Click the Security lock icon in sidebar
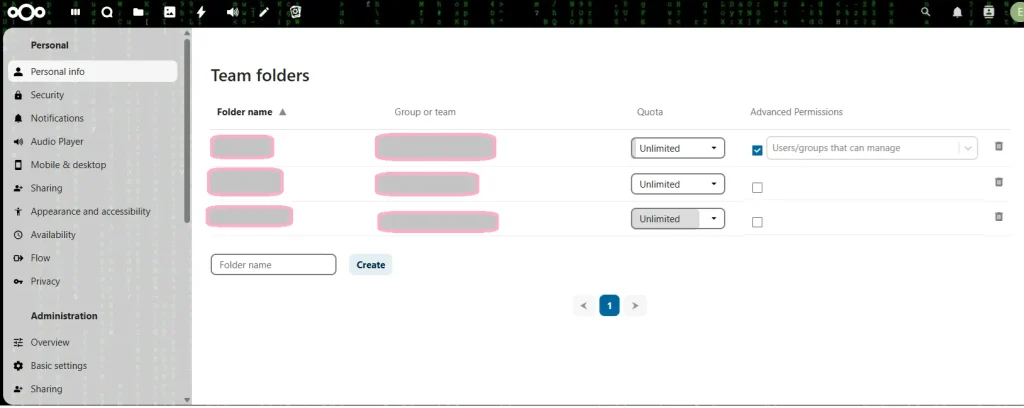This screenshot has width=1024, height=408. [x=18, y=95]
